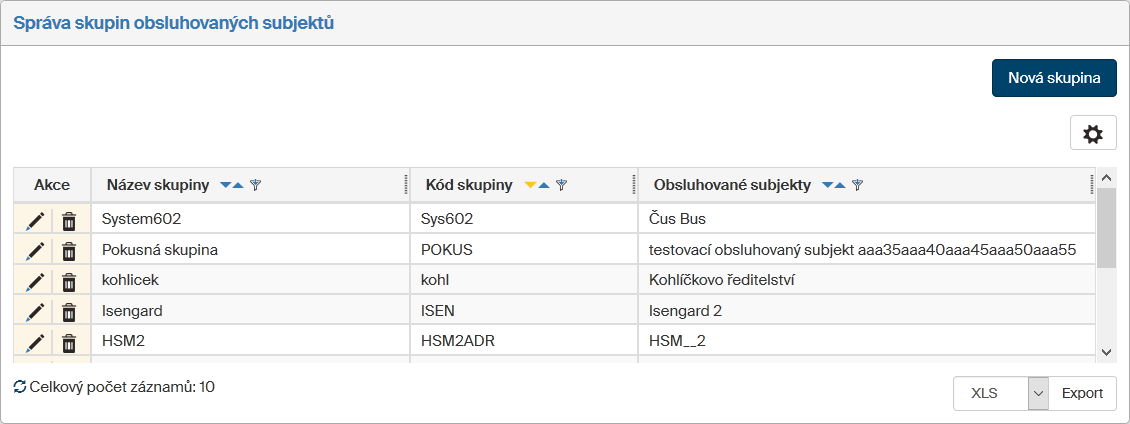
Task: Sort Obsluhované subjekty descending
Action: coord(827,185)
